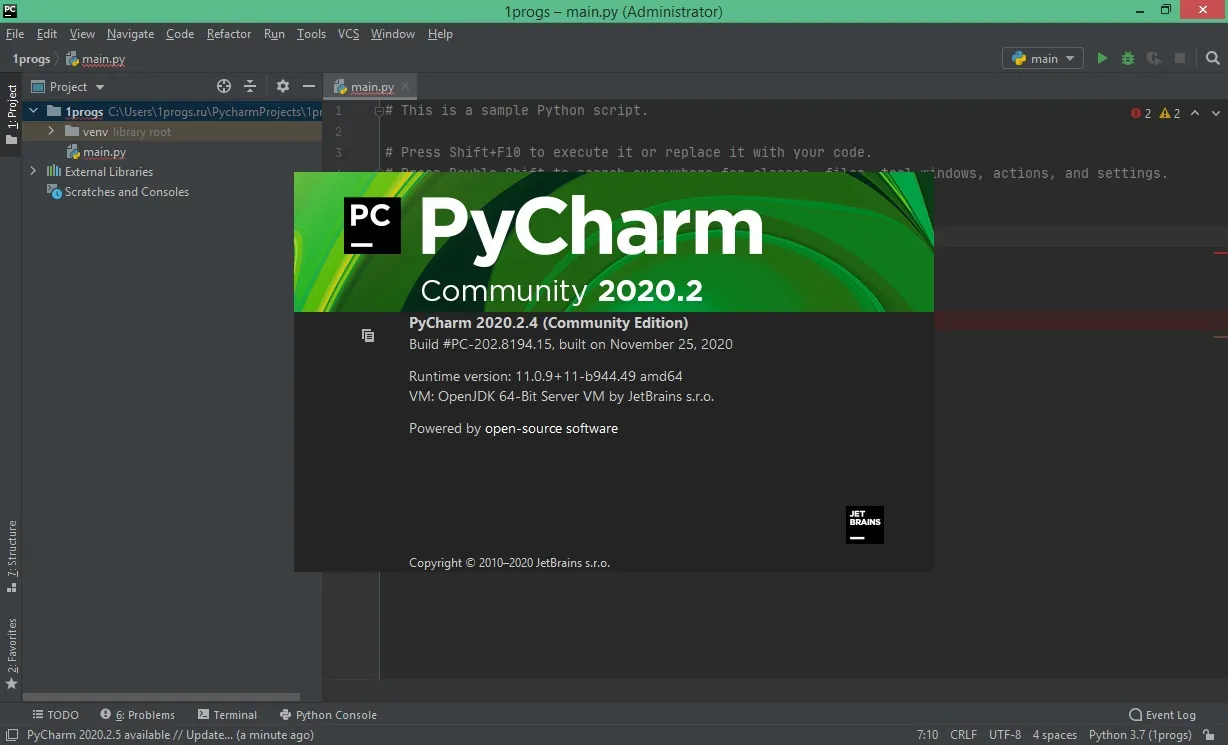The image size is (1228, 745).
Task: Click the locate/select opened file target icon
Action: point(224,87)
